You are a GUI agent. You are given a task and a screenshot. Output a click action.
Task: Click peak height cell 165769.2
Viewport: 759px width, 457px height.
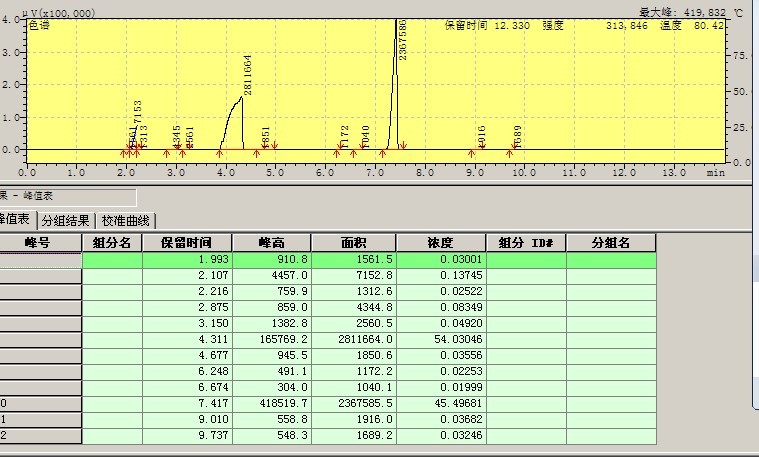click(272, 339)
